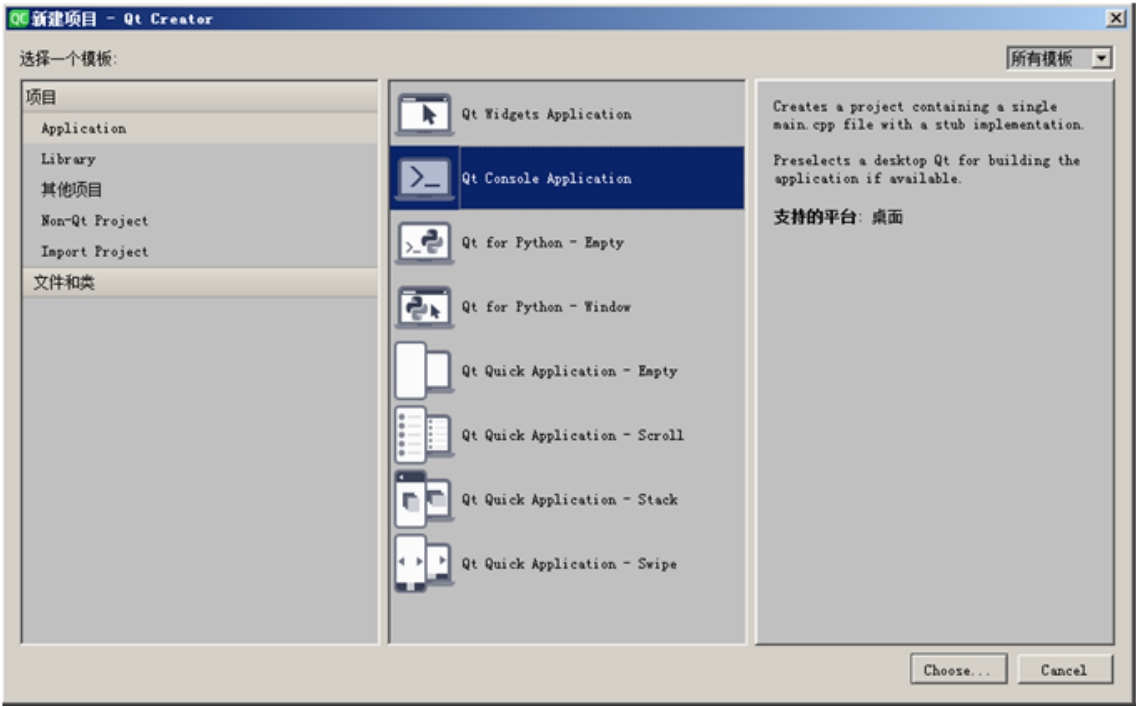
Task: Click the Qt Quick Application Empty icon
Action: 425,371
